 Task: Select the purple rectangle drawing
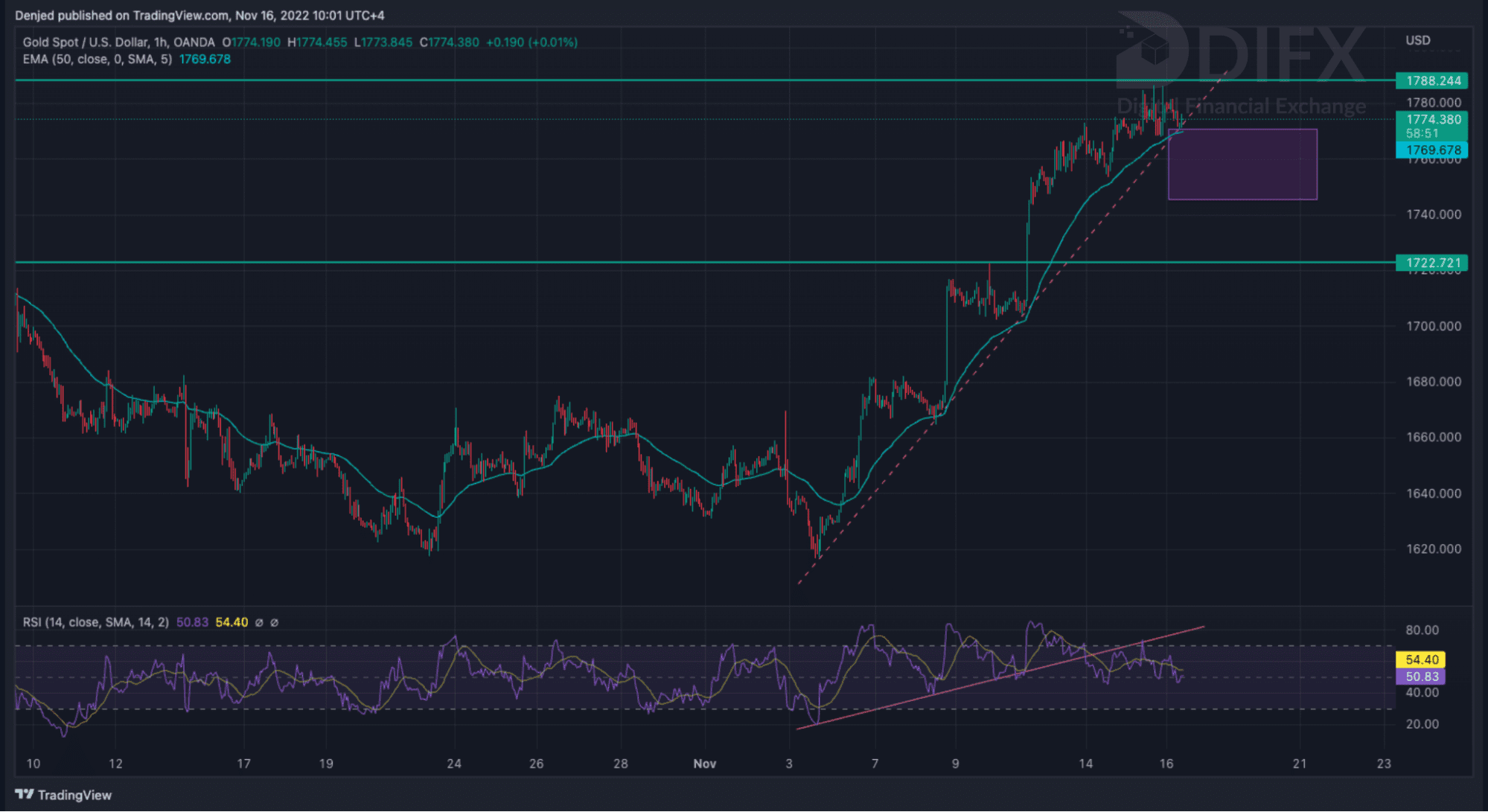1242,164
